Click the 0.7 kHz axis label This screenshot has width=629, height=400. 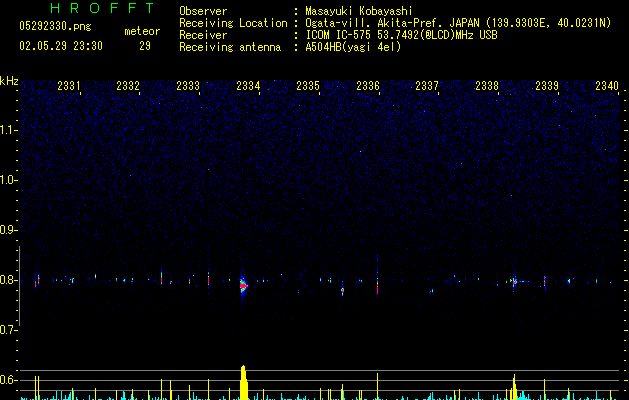point(9,330)
